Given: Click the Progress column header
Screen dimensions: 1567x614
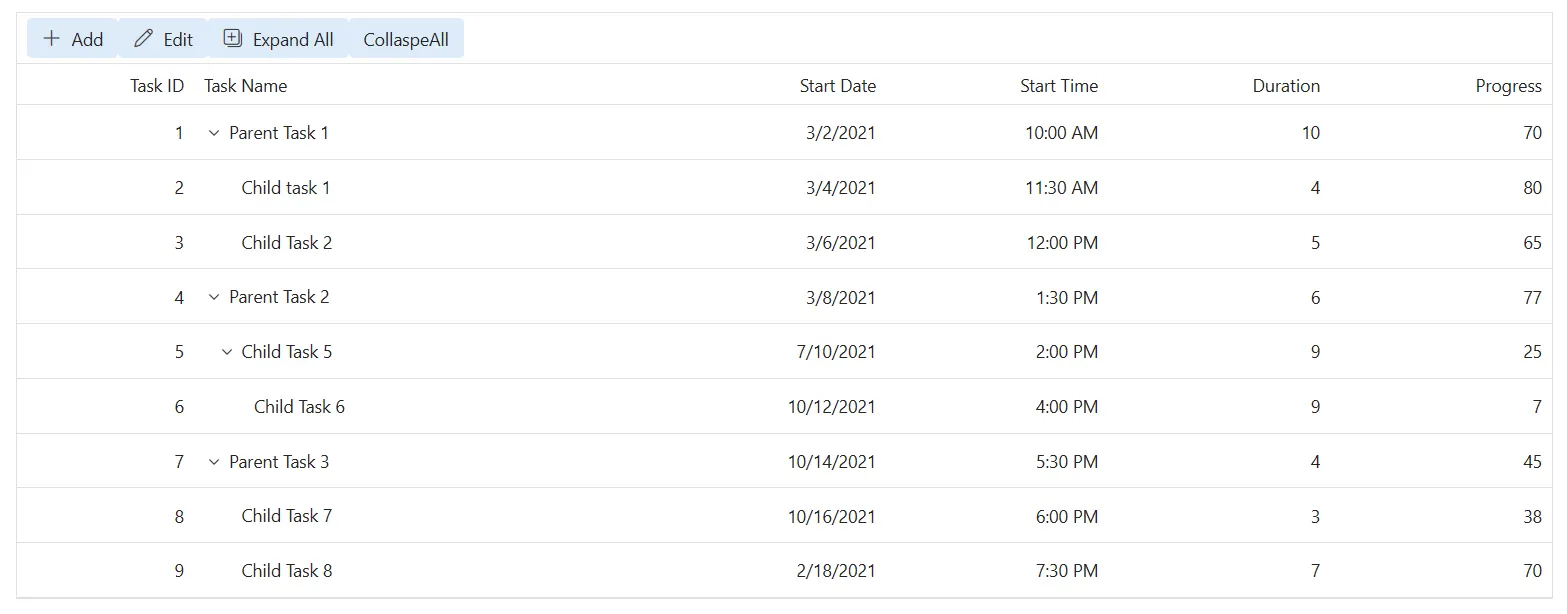Looking at the screenshot, I should tap(1509, 86).
